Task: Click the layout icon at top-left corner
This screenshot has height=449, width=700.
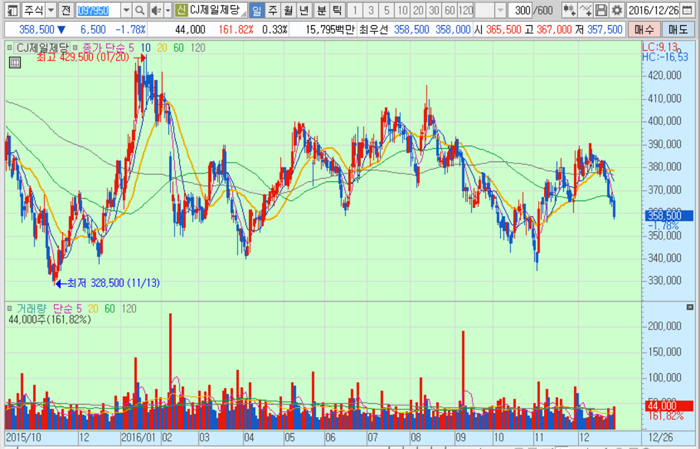Action: coord(8,10)
